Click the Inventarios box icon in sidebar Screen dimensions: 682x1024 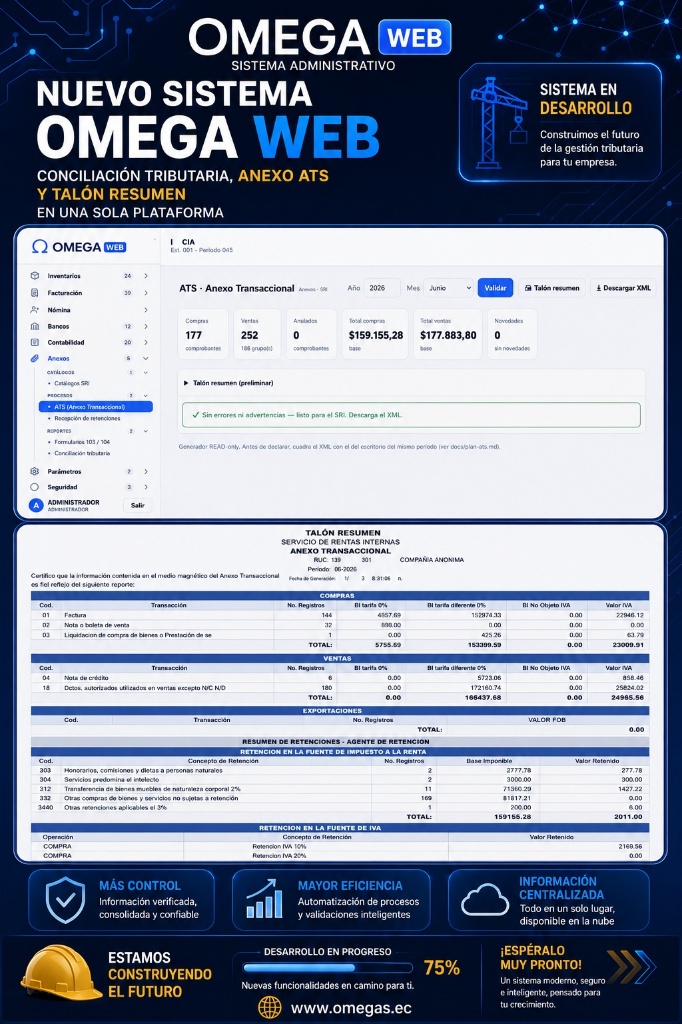point(35,276)
